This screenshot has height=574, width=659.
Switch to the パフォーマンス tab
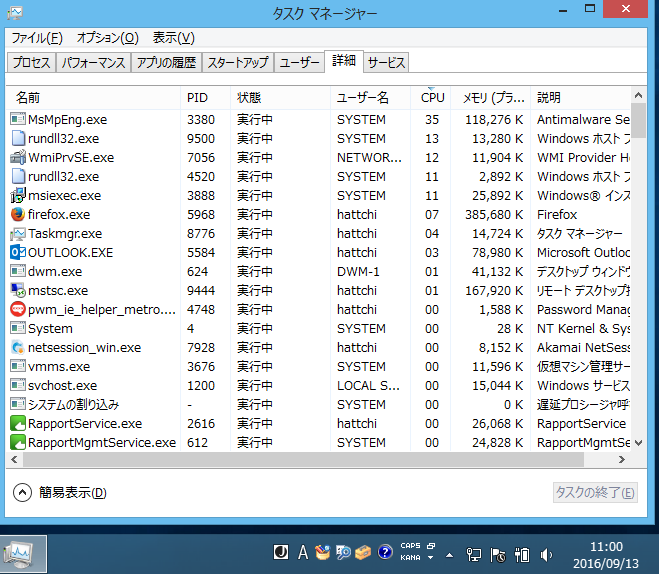93,63
